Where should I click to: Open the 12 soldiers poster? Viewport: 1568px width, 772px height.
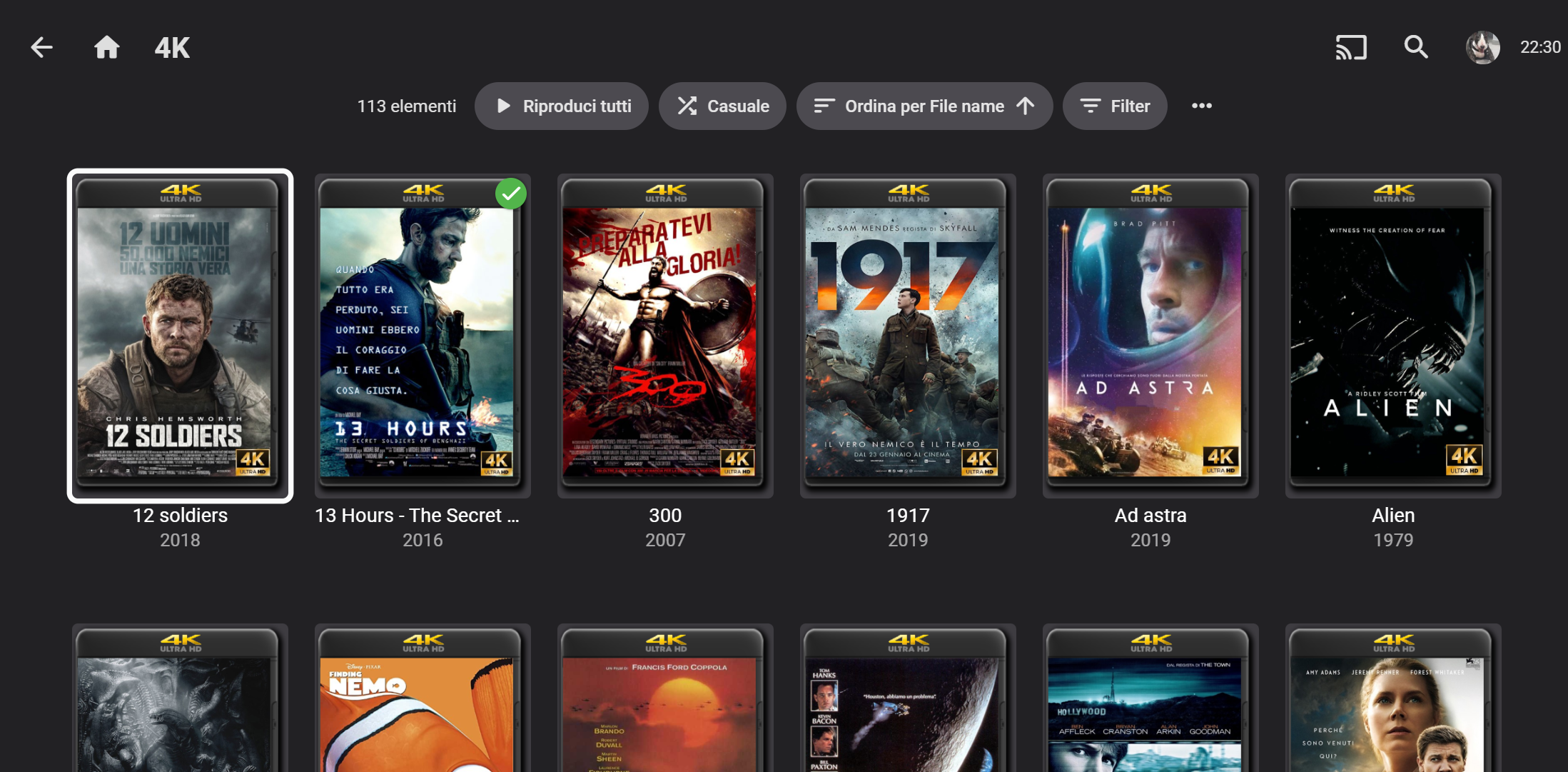click(x=180, y=336)
